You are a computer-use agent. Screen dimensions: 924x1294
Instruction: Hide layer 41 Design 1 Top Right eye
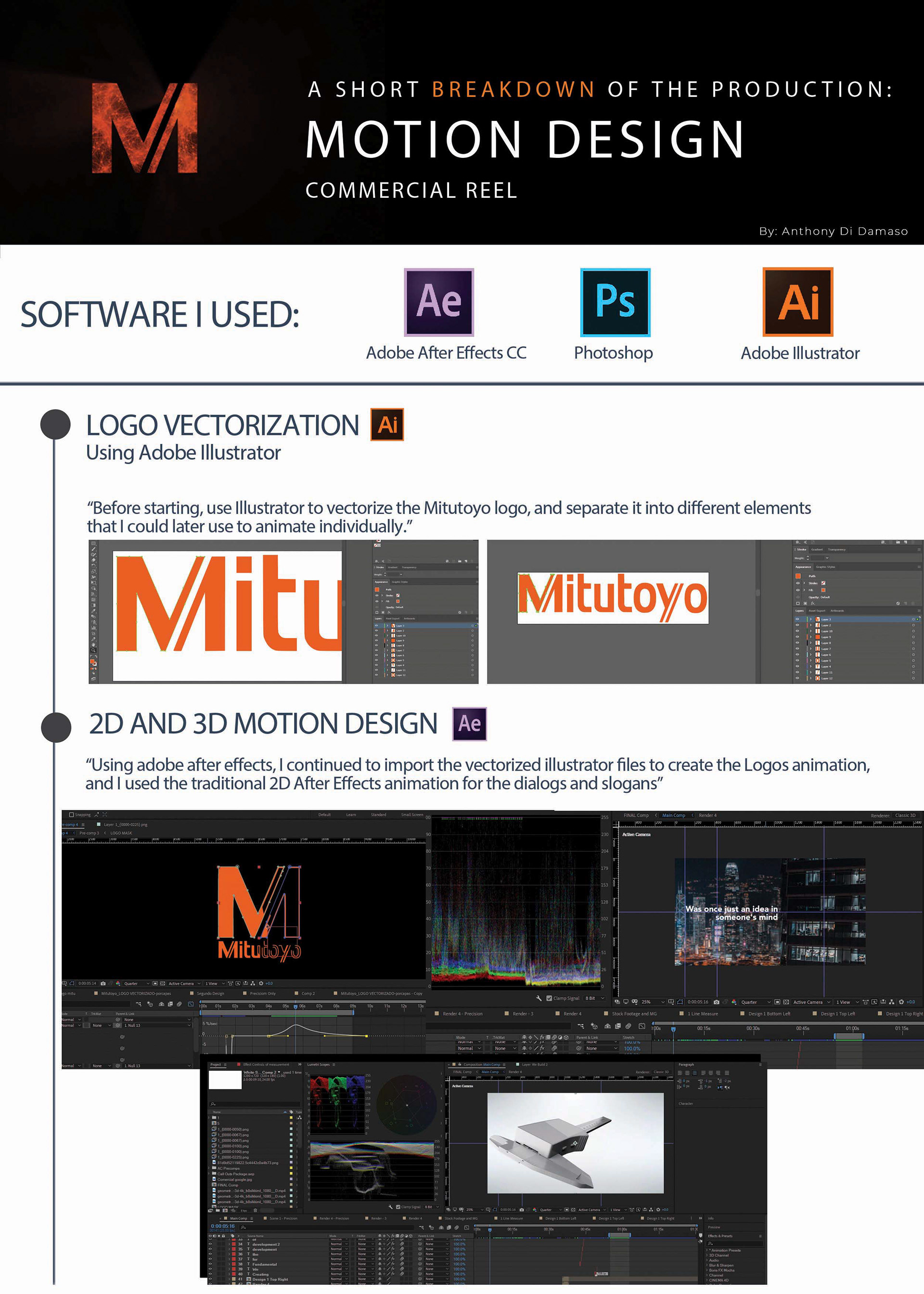pyautogui.click(x=210, y=1279)
